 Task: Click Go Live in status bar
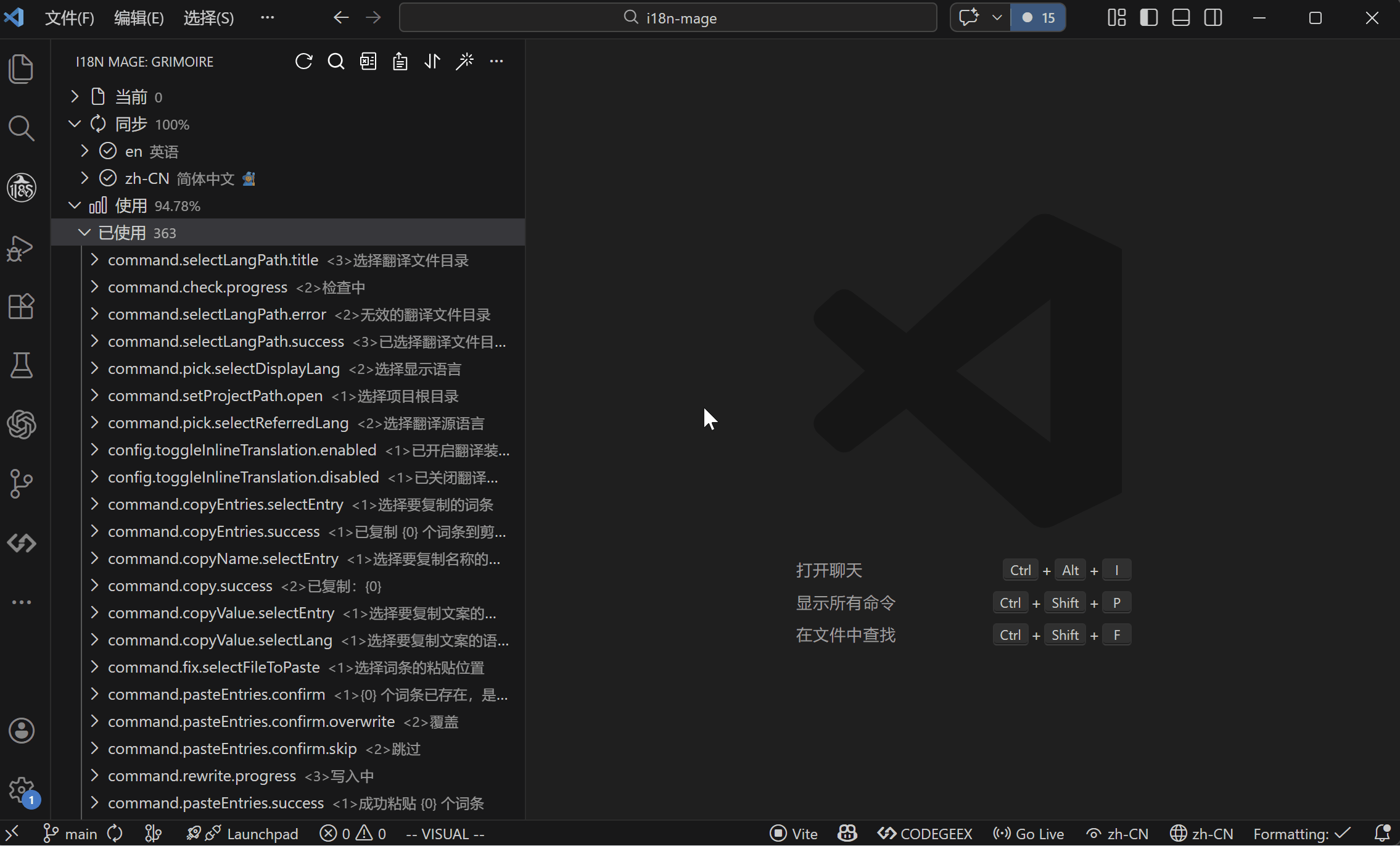(1029, 834)
